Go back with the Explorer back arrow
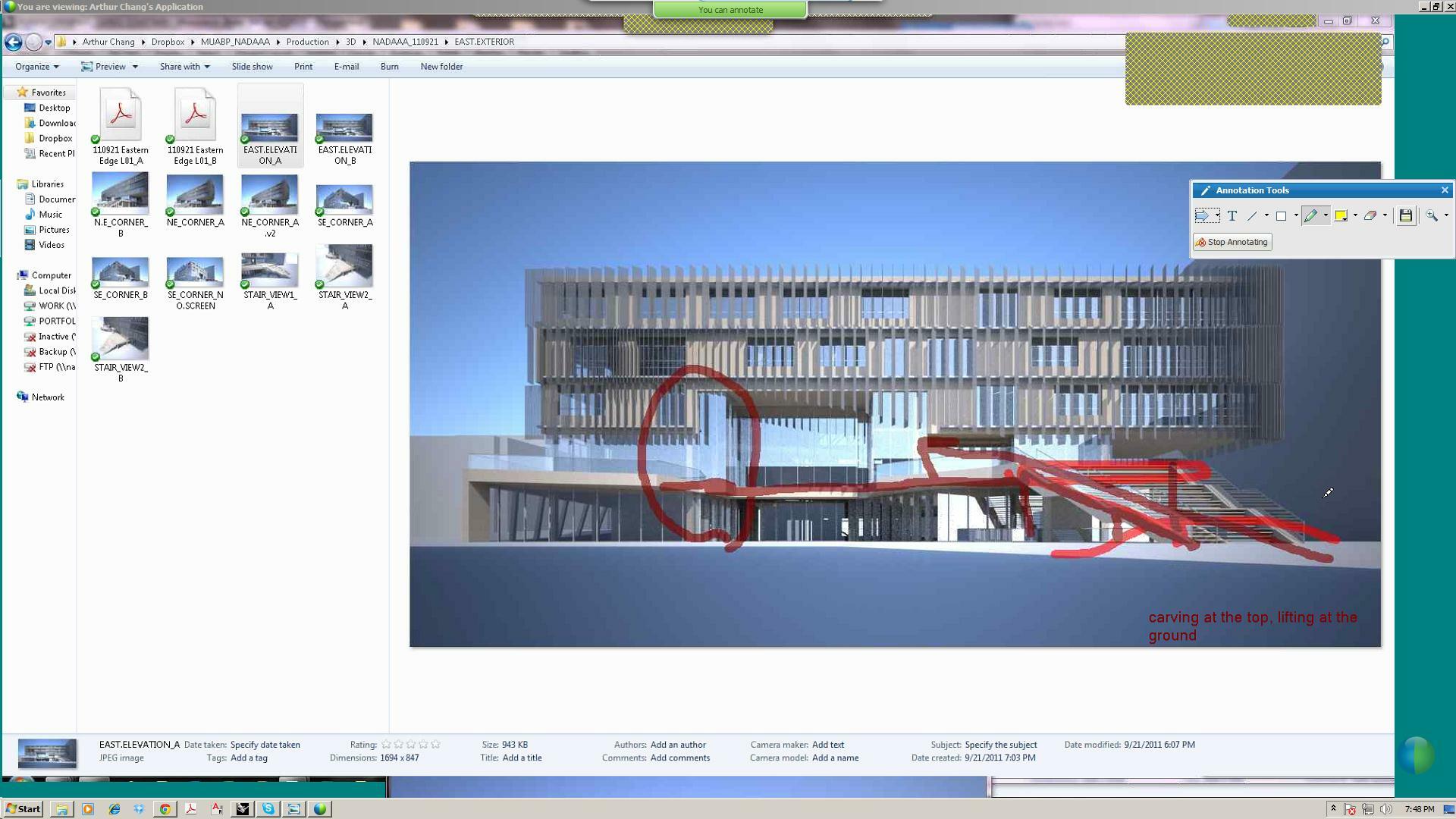Screen dimensions: 1456x819 (13, 42)
